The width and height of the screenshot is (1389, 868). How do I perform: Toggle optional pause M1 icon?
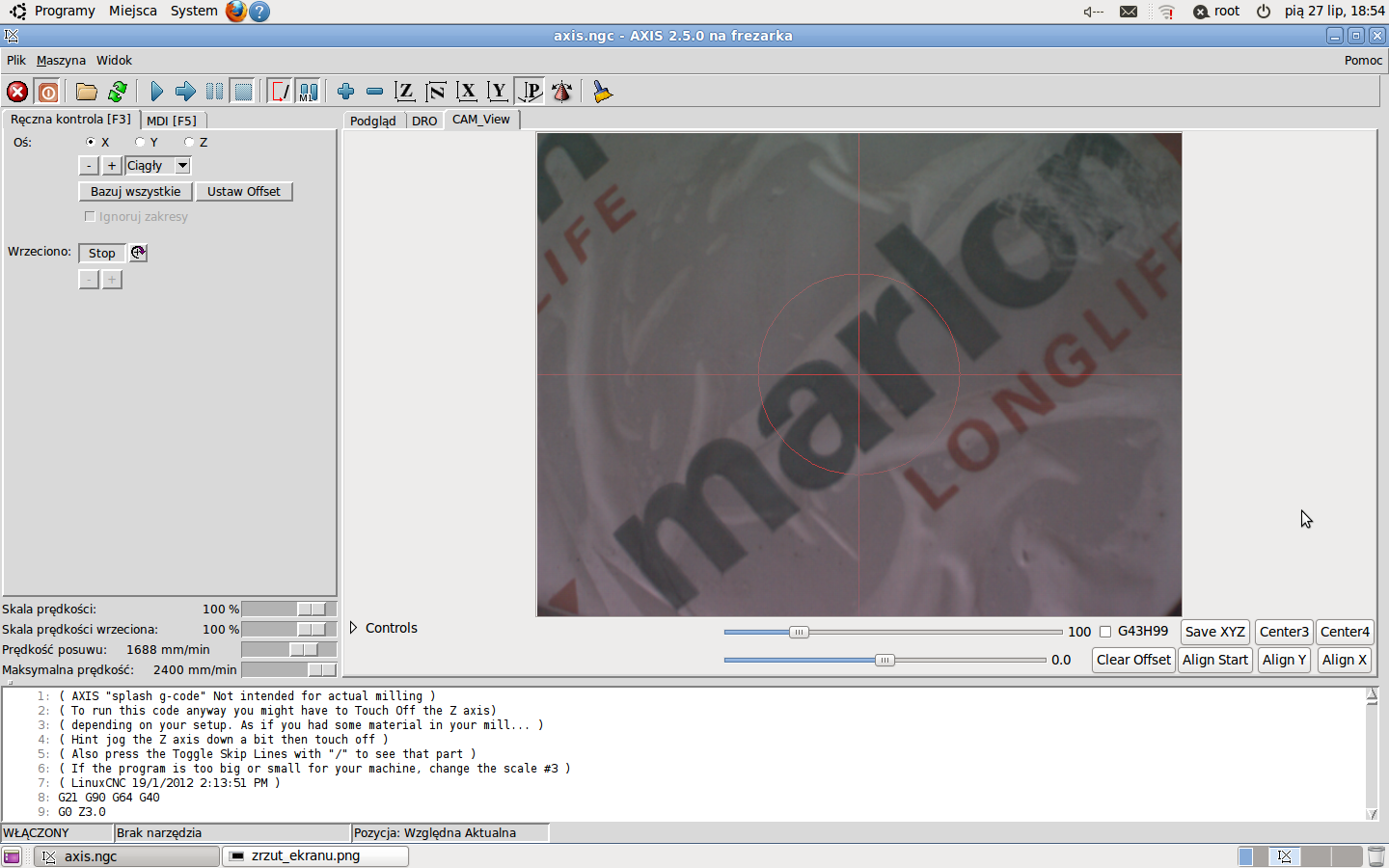308,92
